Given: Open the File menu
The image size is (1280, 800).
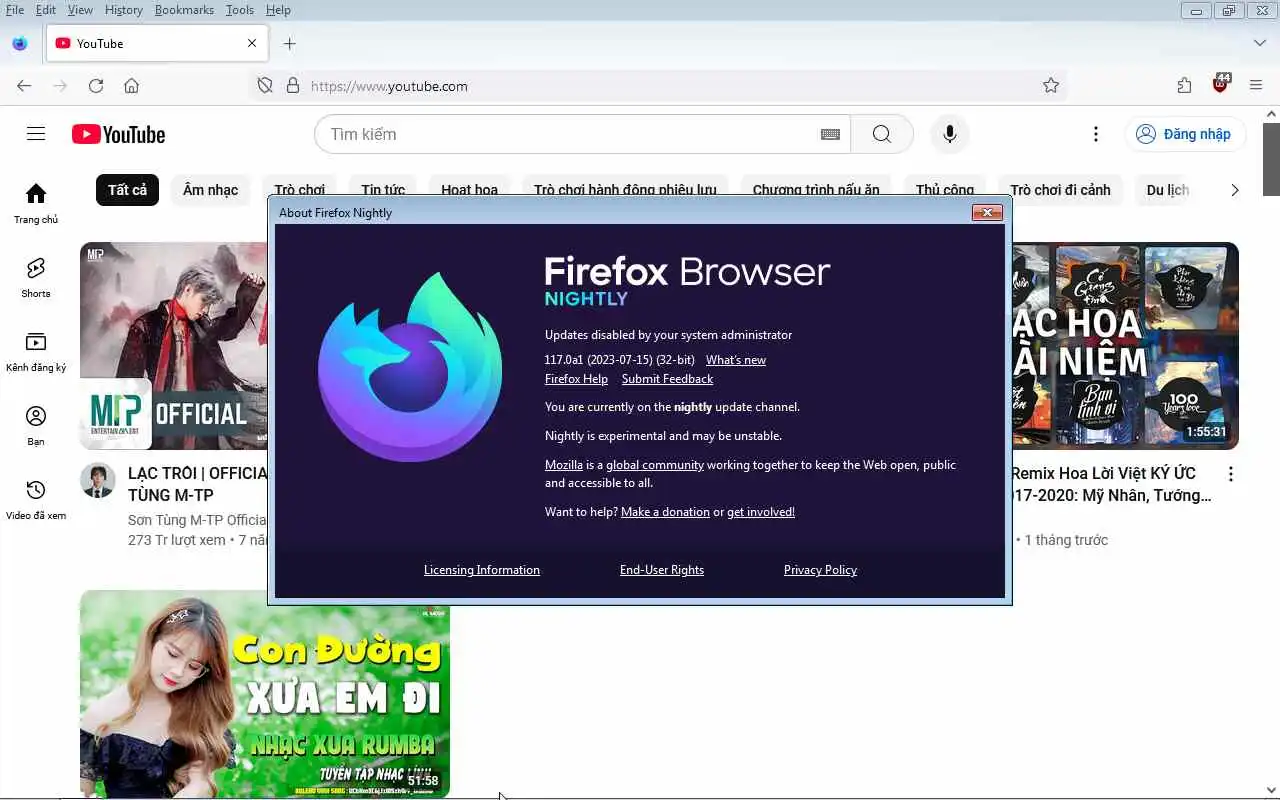Looking at the screenshot, I should (x=15, y=10).
